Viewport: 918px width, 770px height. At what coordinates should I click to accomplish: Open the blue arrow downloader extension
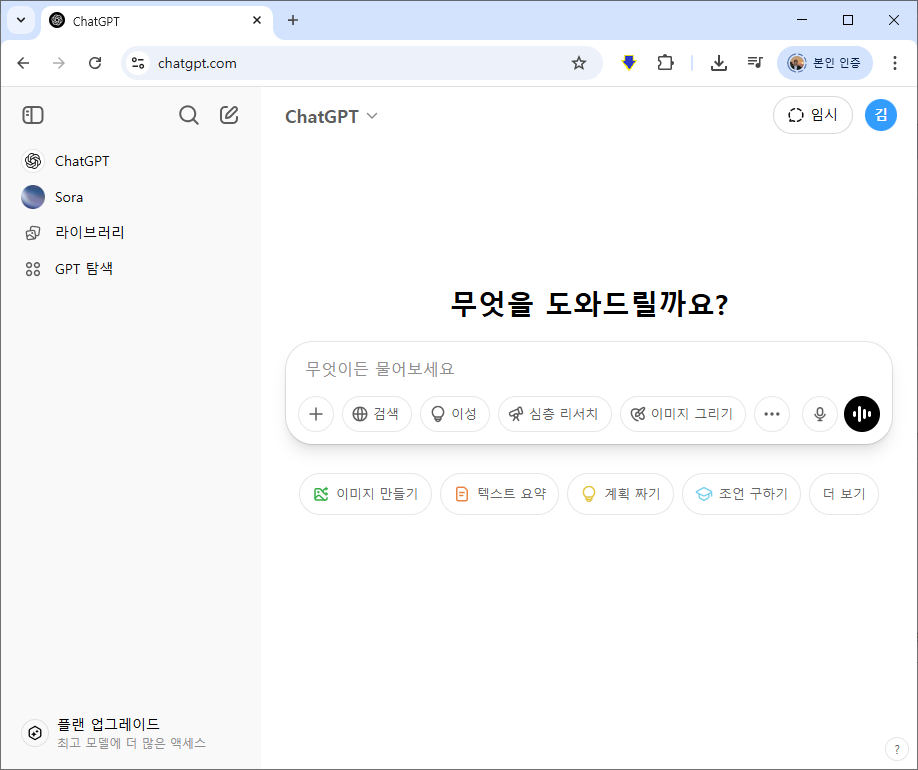[x=629, y=63]
